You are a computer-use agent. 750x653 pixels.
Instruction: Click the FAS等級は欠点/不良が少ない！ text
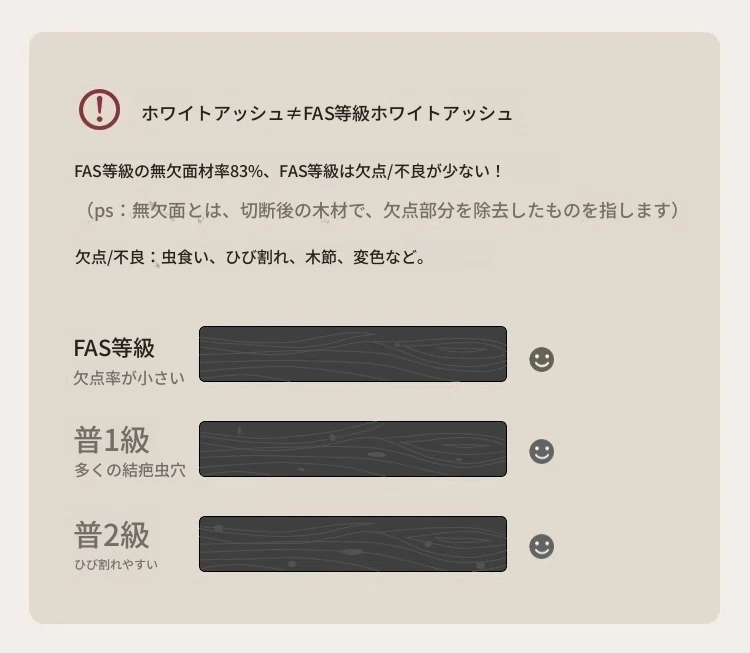[392, 171]
